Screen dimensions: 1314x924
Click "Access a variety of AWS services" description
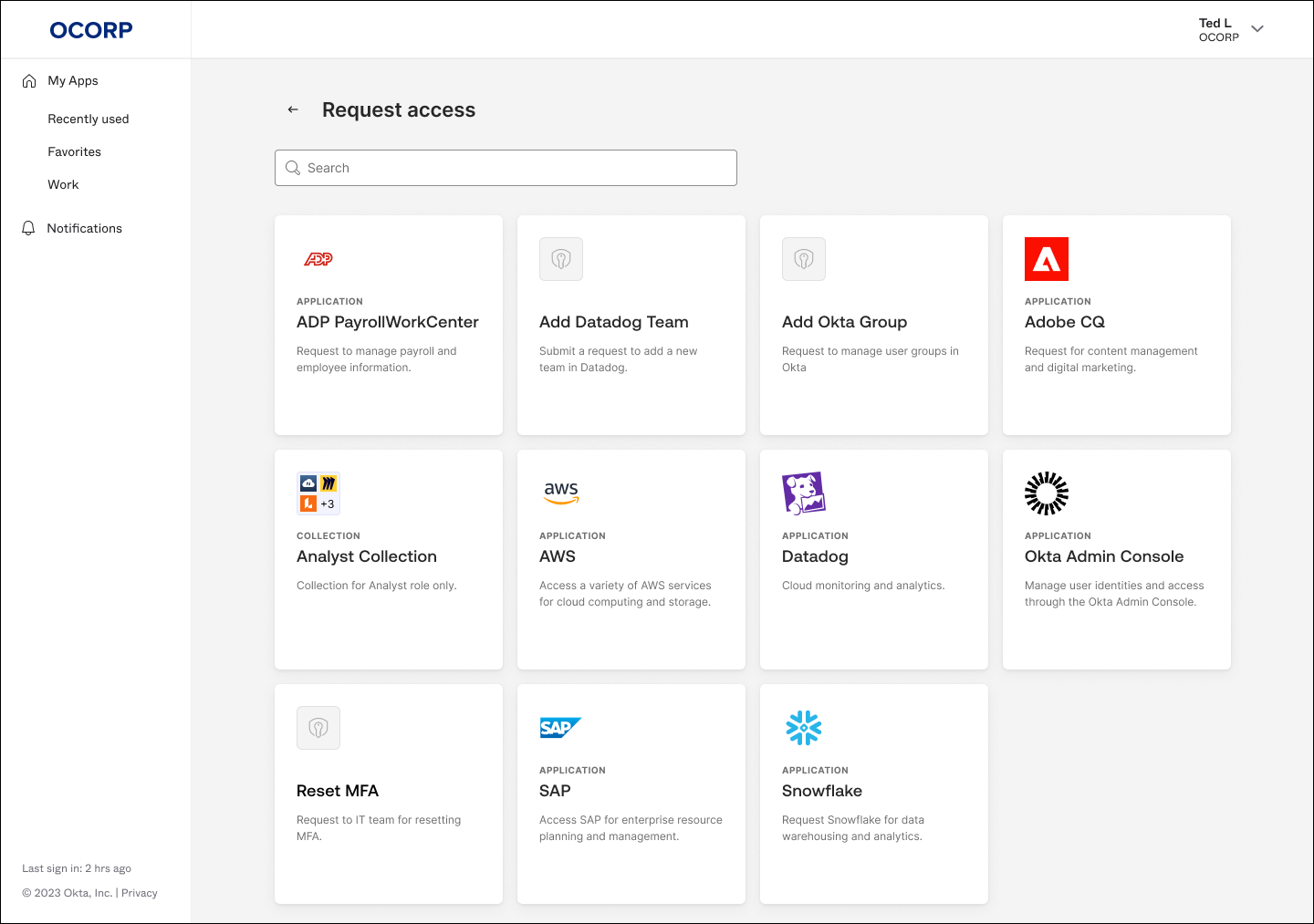625,594
